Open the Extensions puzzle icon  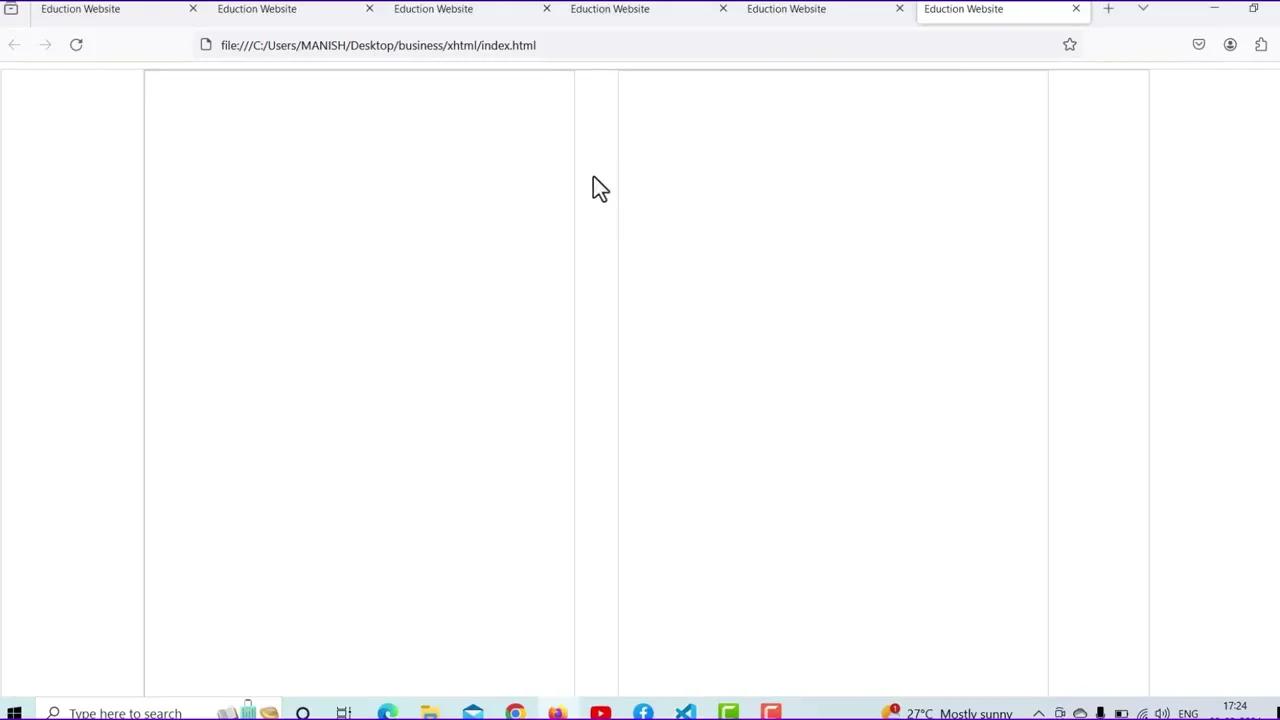coord(1260,45)
